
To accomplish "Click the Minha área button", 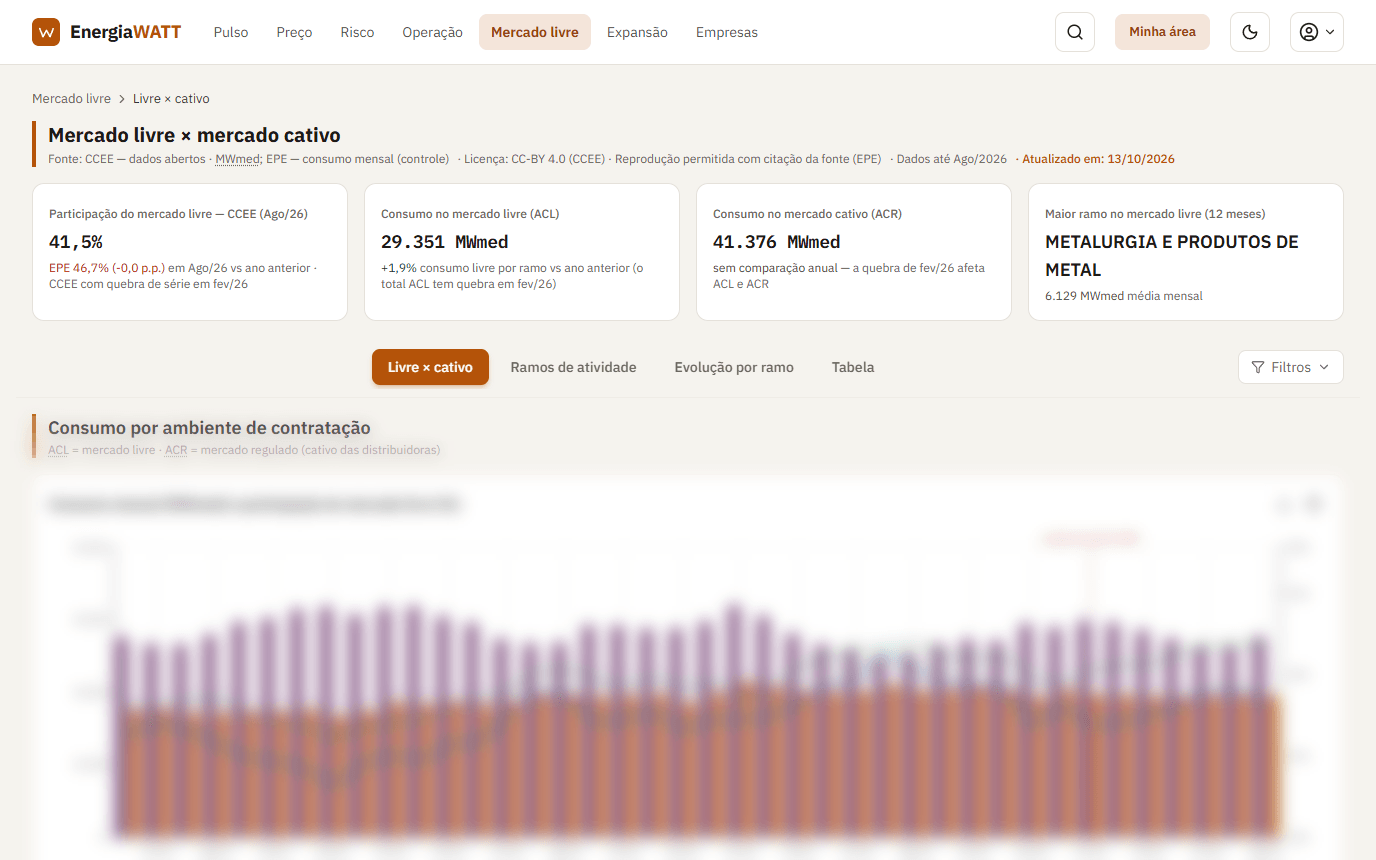I will (1162, 32).
